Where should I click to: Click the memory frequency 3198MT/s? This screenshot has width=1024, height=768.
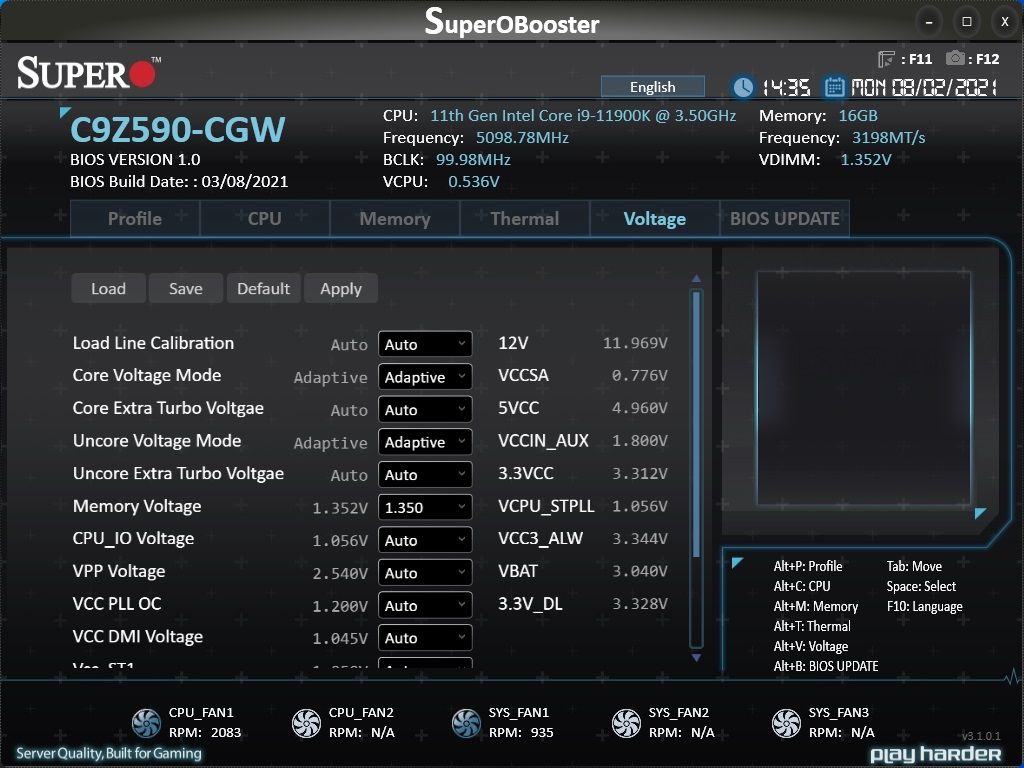pyautogui.click(x=888, y=138)
